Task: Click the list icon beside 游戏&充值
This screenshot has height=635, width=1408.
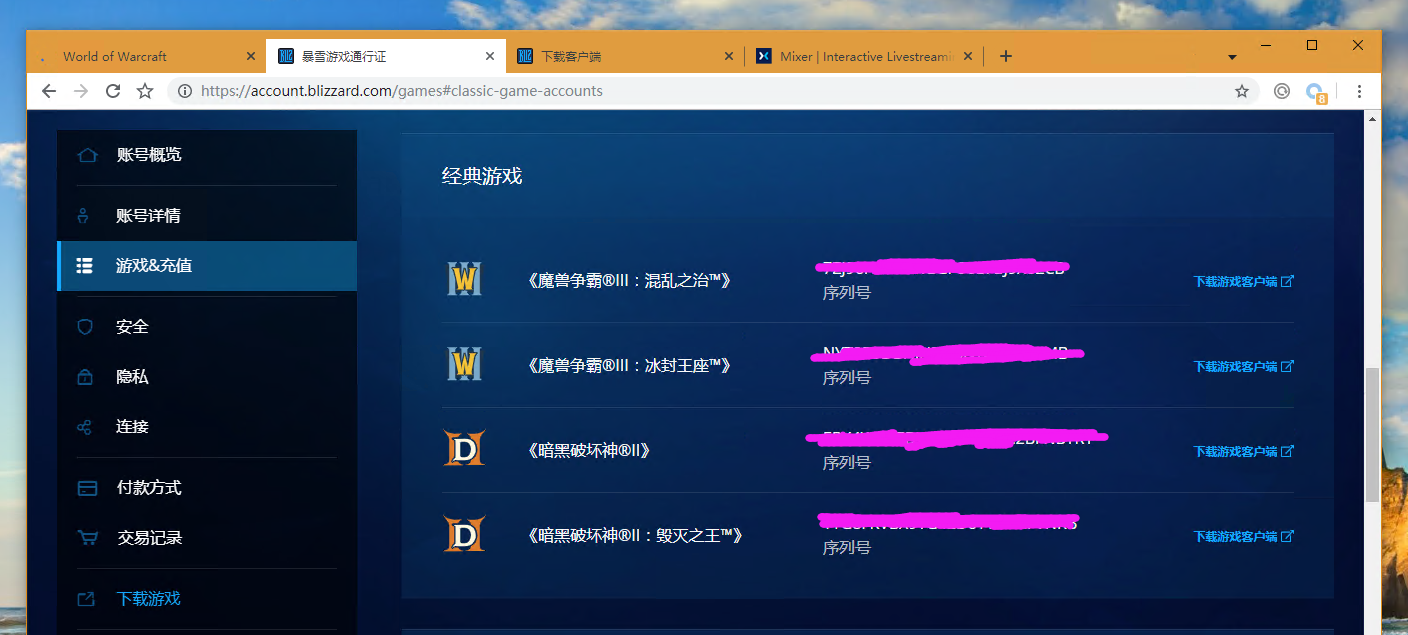Action: [85, 266]
